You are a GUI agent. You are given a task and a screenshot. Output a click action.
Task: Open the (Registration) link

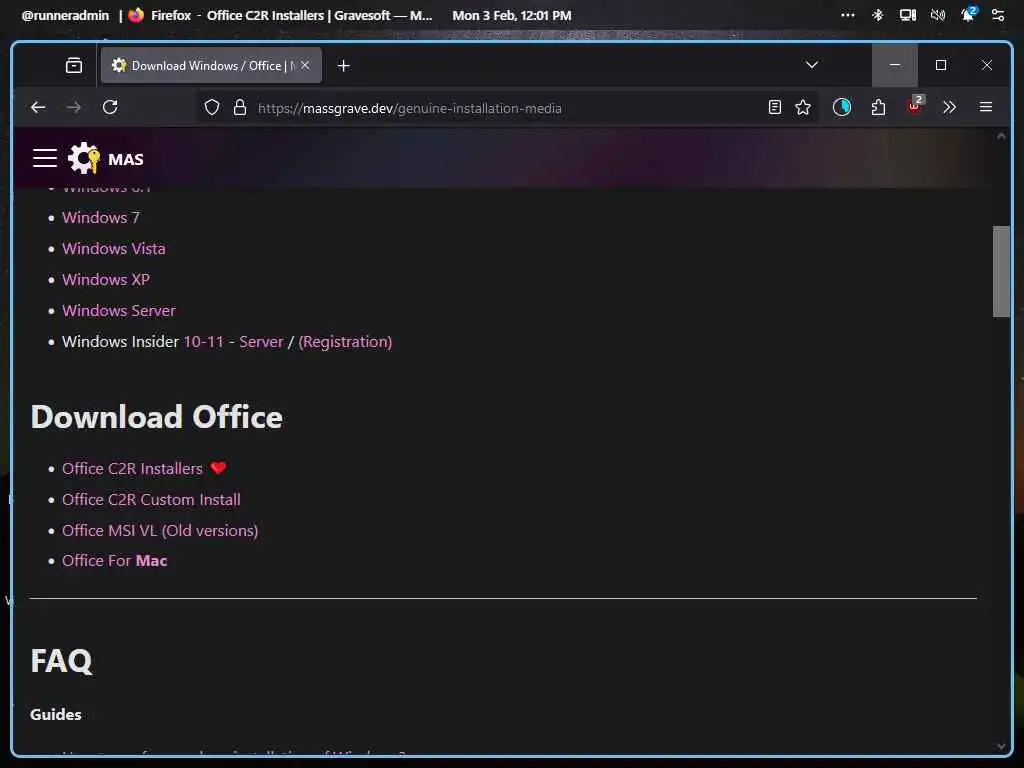pyautogui.click(x=345, y=342)
